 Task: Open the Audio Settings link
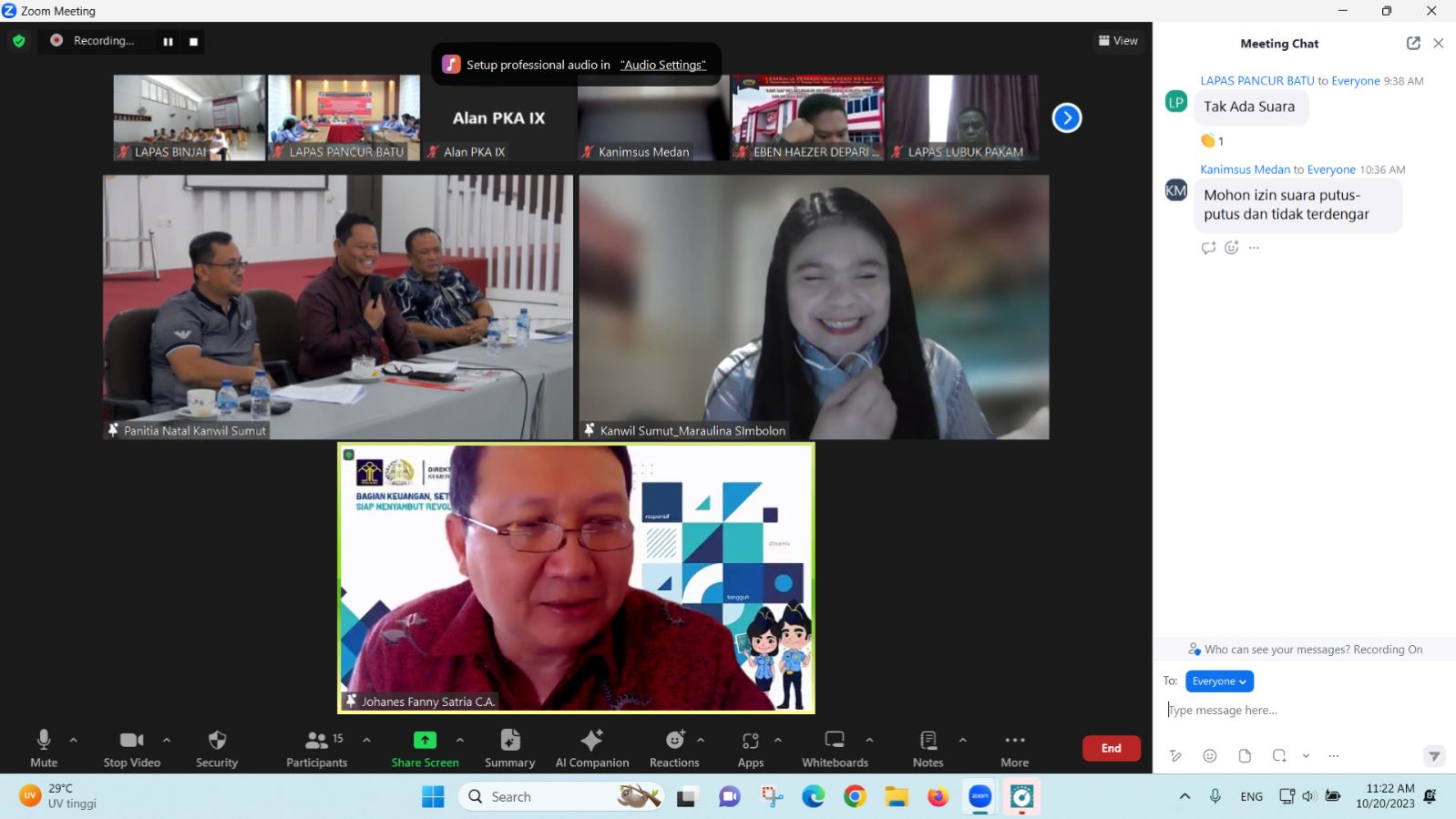coord(662,65)
